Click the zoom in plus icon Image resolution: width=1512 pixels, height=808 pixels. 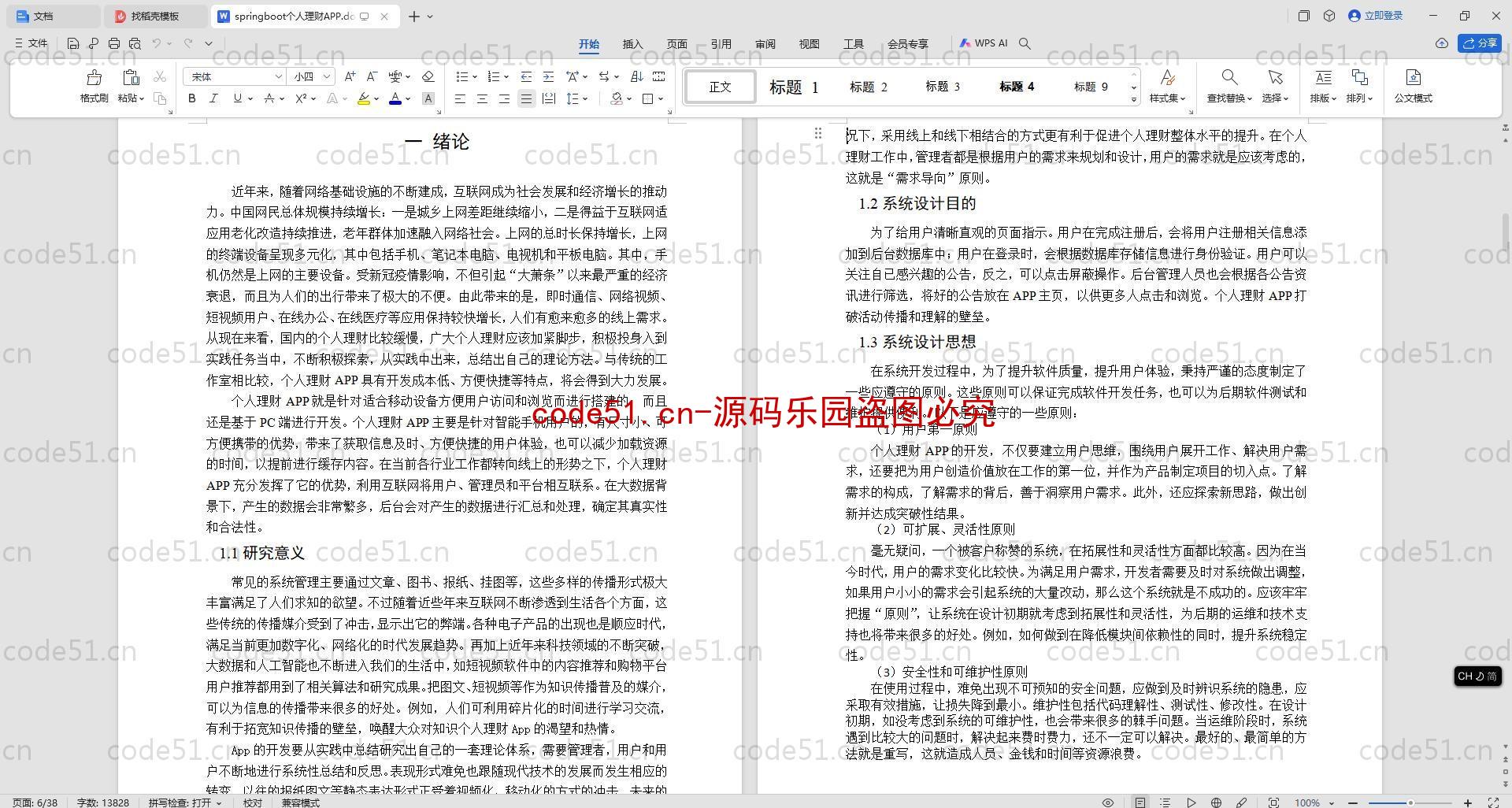pyautogui.click(x=1468, y=802)
